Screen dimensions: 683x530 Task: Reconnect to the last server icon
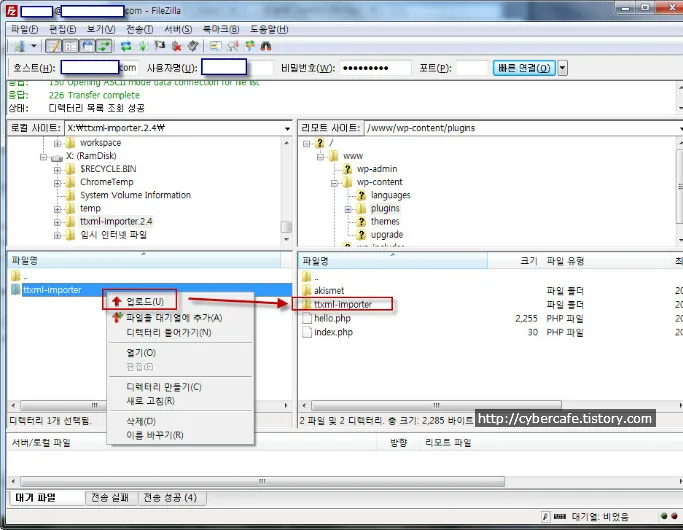[193, 46]
